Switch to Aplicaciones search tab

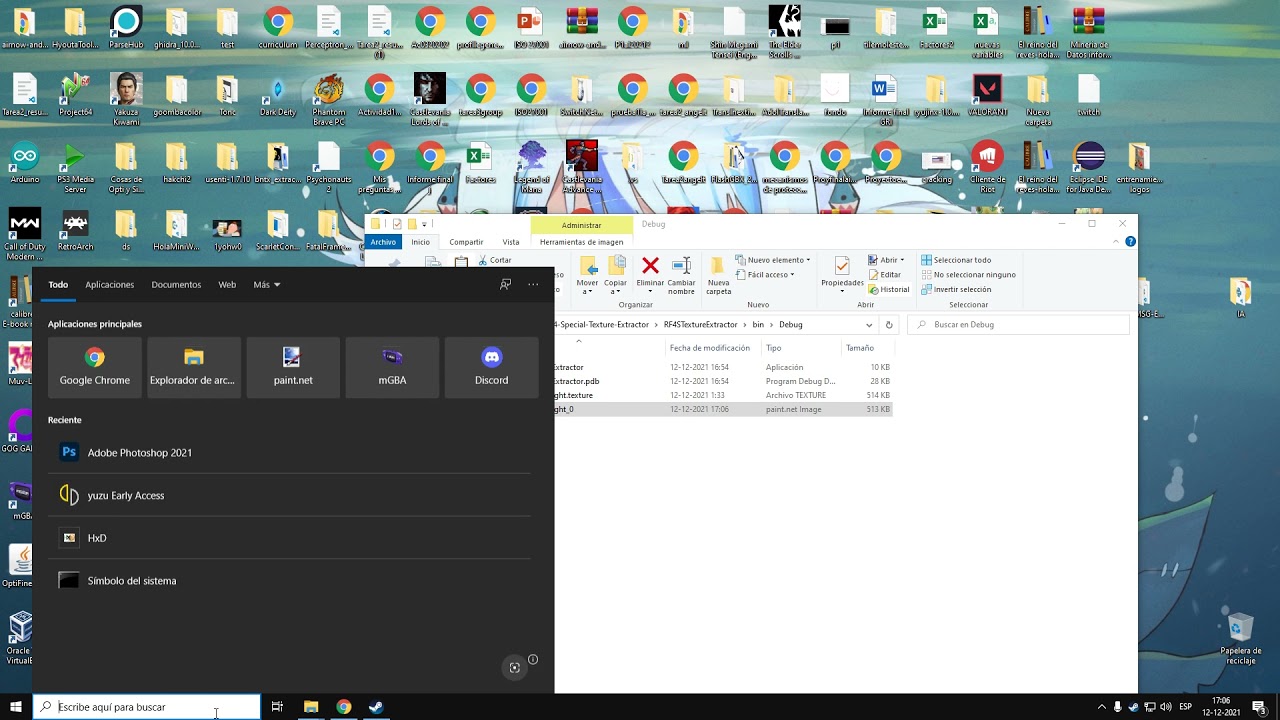[109, 285]
